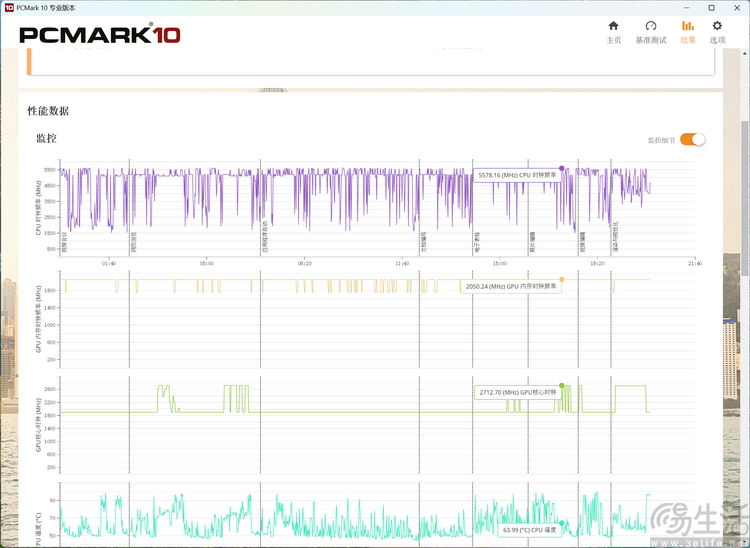Click the vertical scrollbar thumb on the right

coord(745,198)
